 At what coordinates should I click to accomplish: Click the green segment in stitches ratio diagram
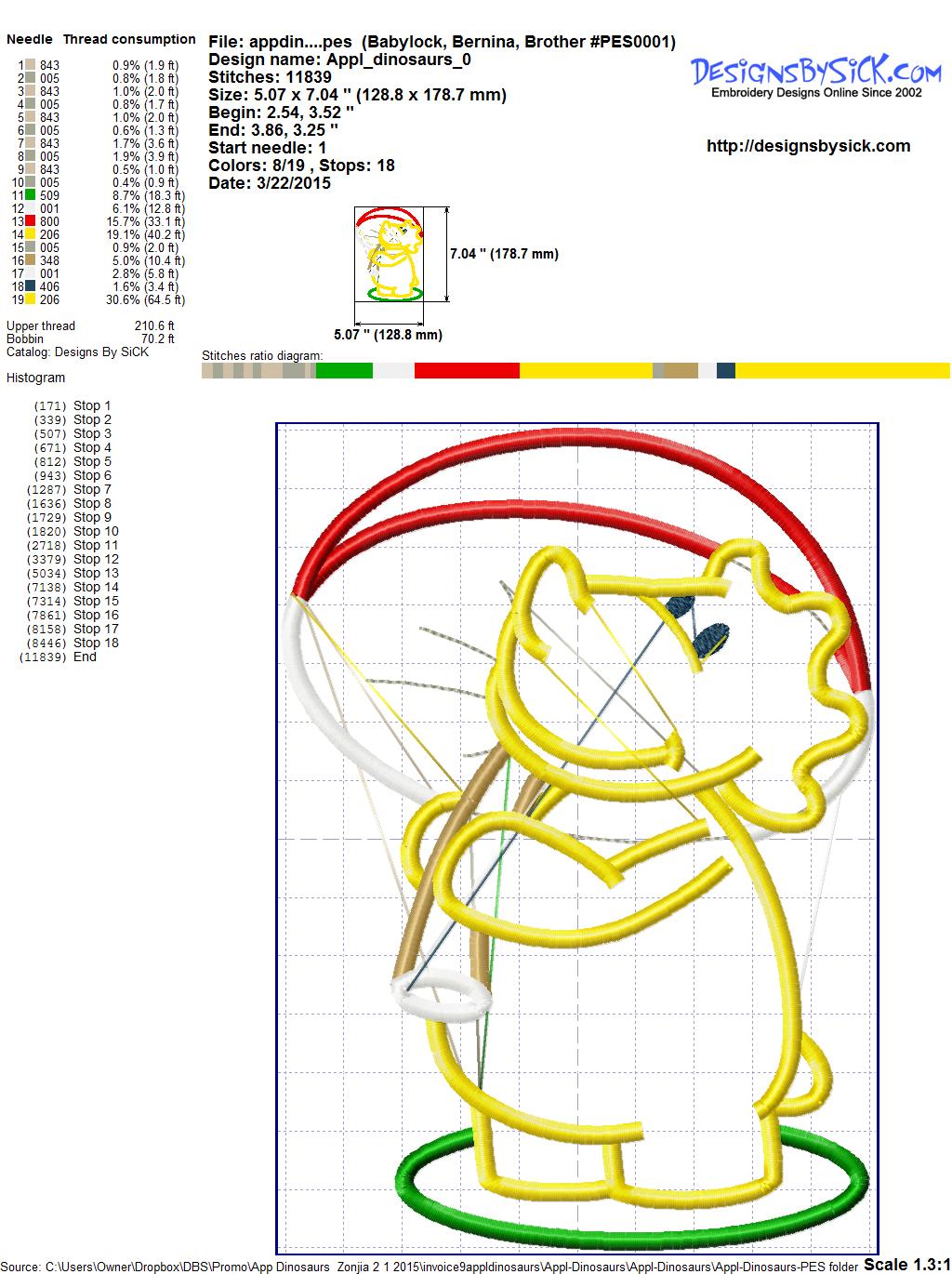point(344,371)
